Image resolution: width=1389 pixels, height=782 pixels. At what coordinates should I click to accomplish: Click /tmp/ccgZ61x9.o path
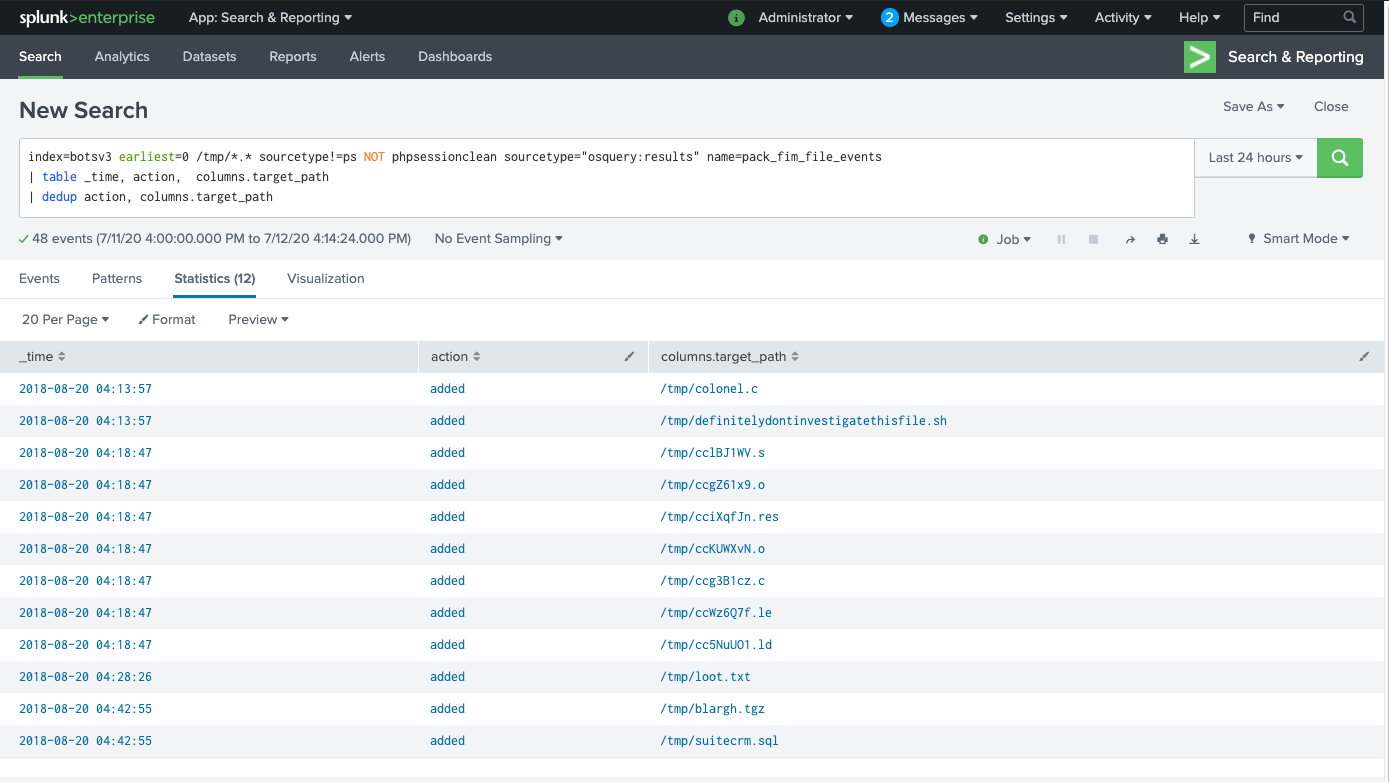pos(713,485)
